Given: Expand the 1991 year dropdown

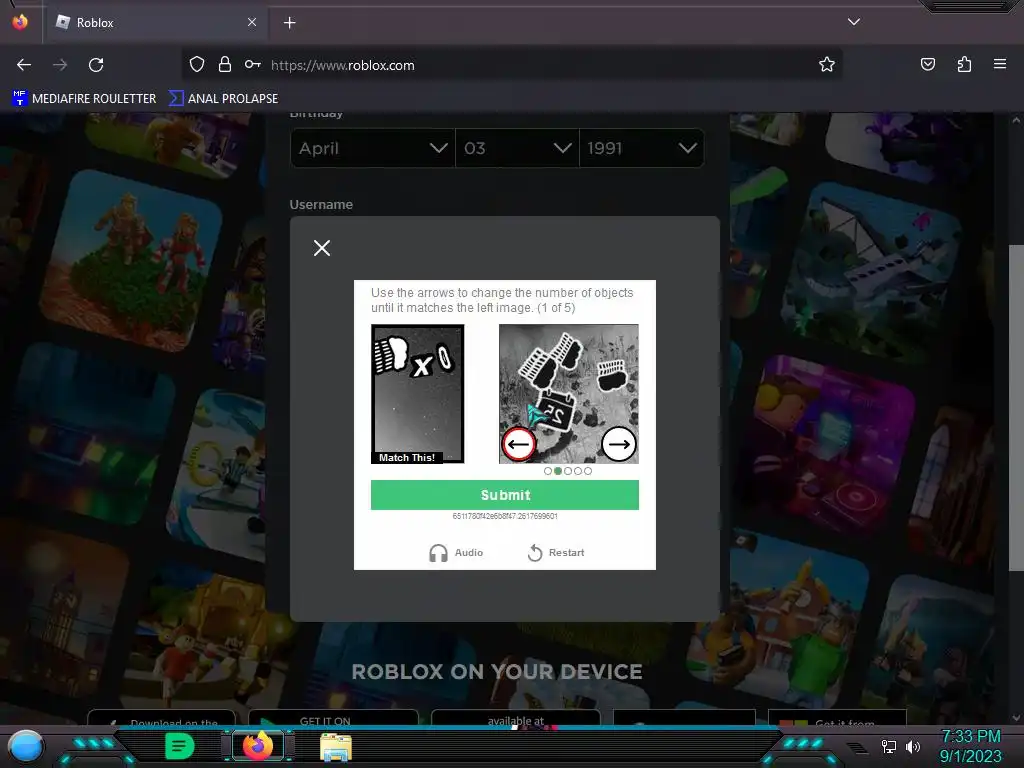Looking at the screenshot, I should (x=641, y=148).
